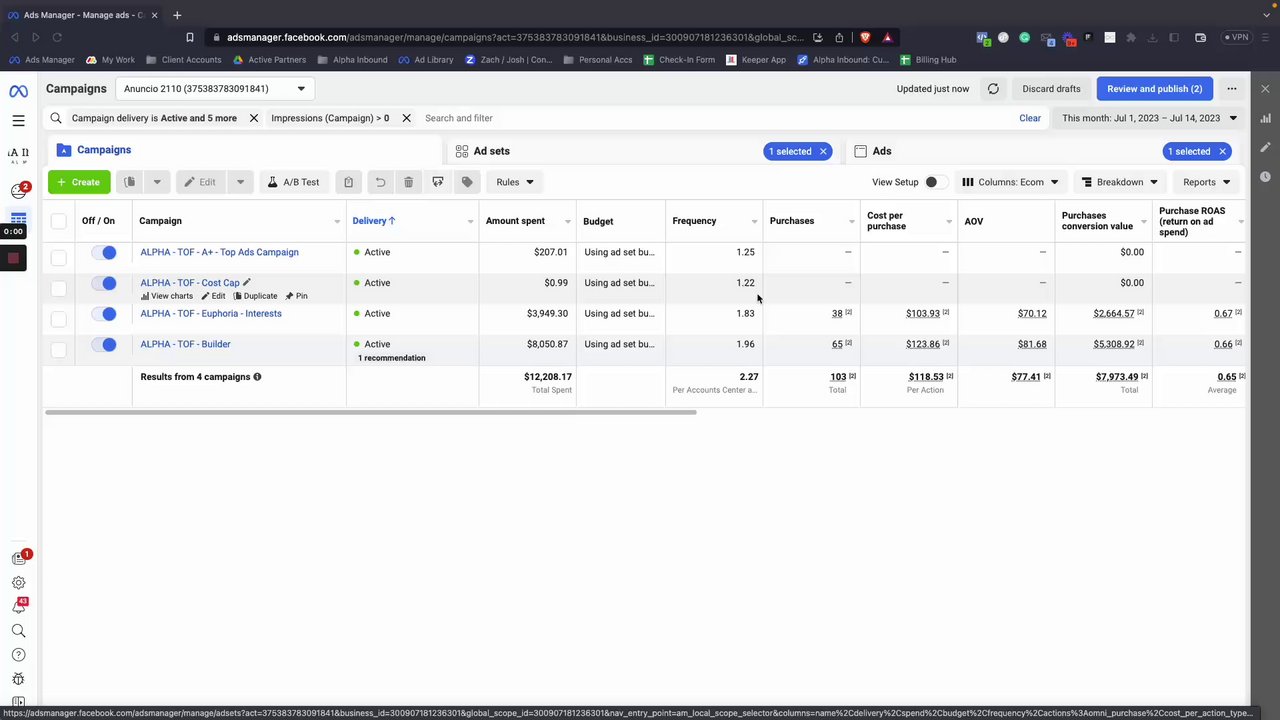The width and height of the screenshot is (1280, 720).
Task: Open the ad account selector dropdown
Action: (x=215, y=89)
